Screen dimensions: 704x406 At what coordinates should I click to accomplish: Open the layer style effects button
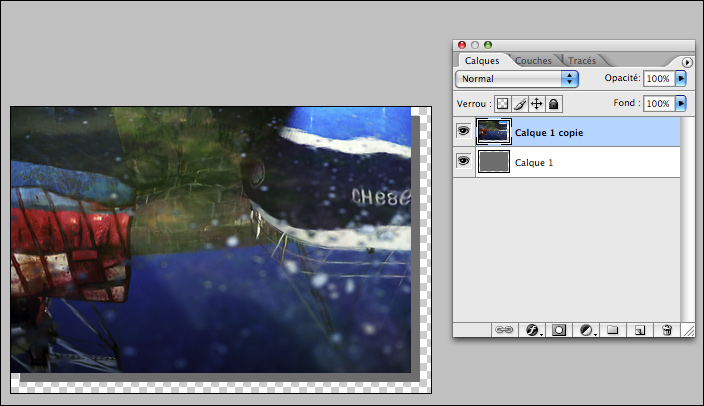point(533,329)
